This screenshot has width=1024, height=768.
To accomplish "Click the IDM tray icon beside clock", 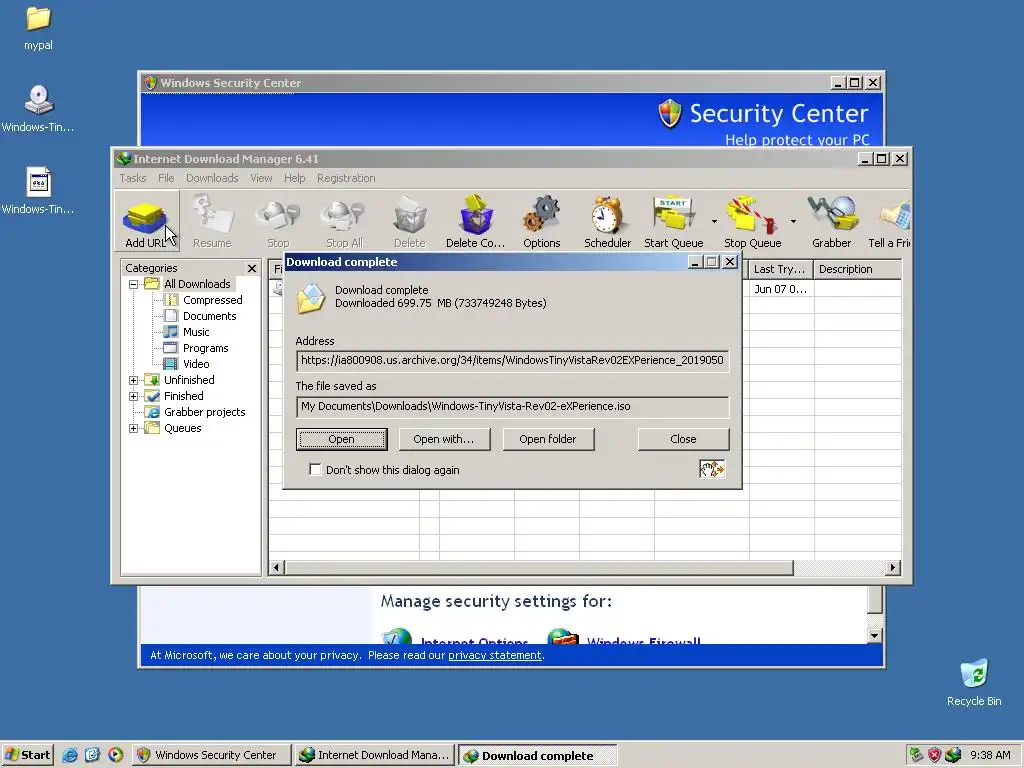I will pos(953,755).
